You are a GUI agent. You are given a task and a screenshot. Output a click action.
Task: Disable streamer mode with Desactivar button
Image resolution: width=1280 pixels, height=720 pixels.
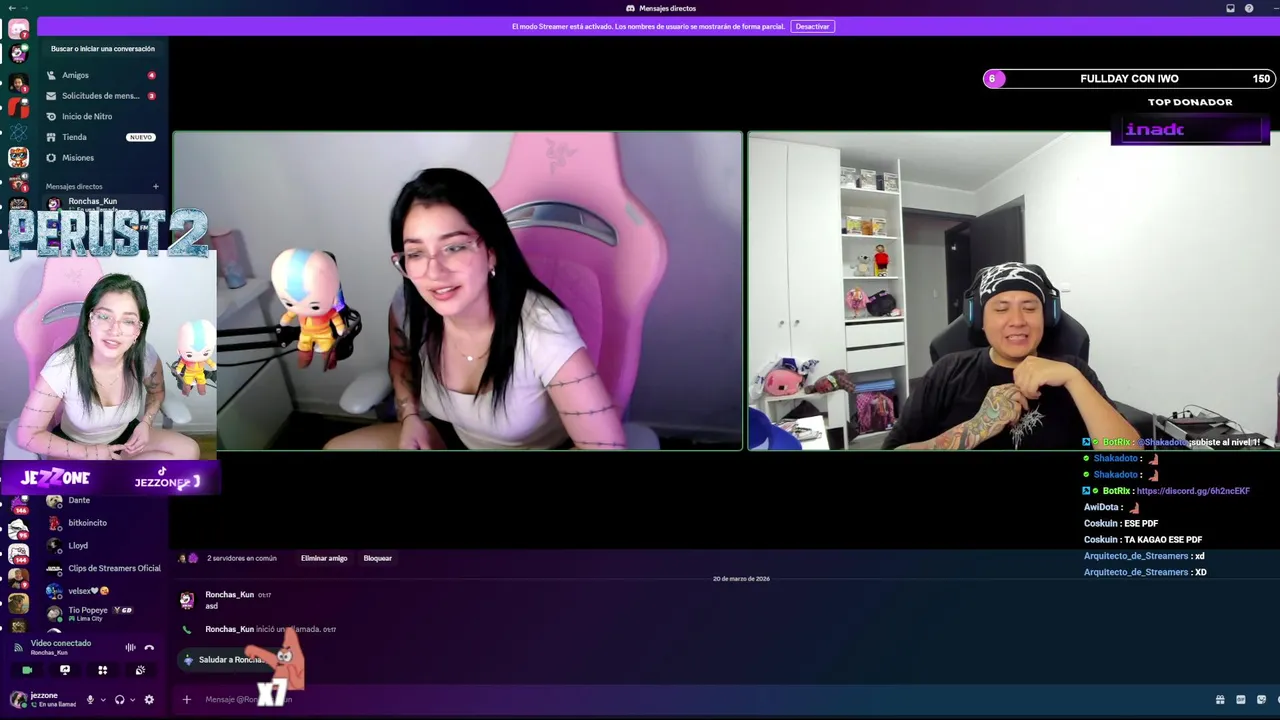[812, 26]
